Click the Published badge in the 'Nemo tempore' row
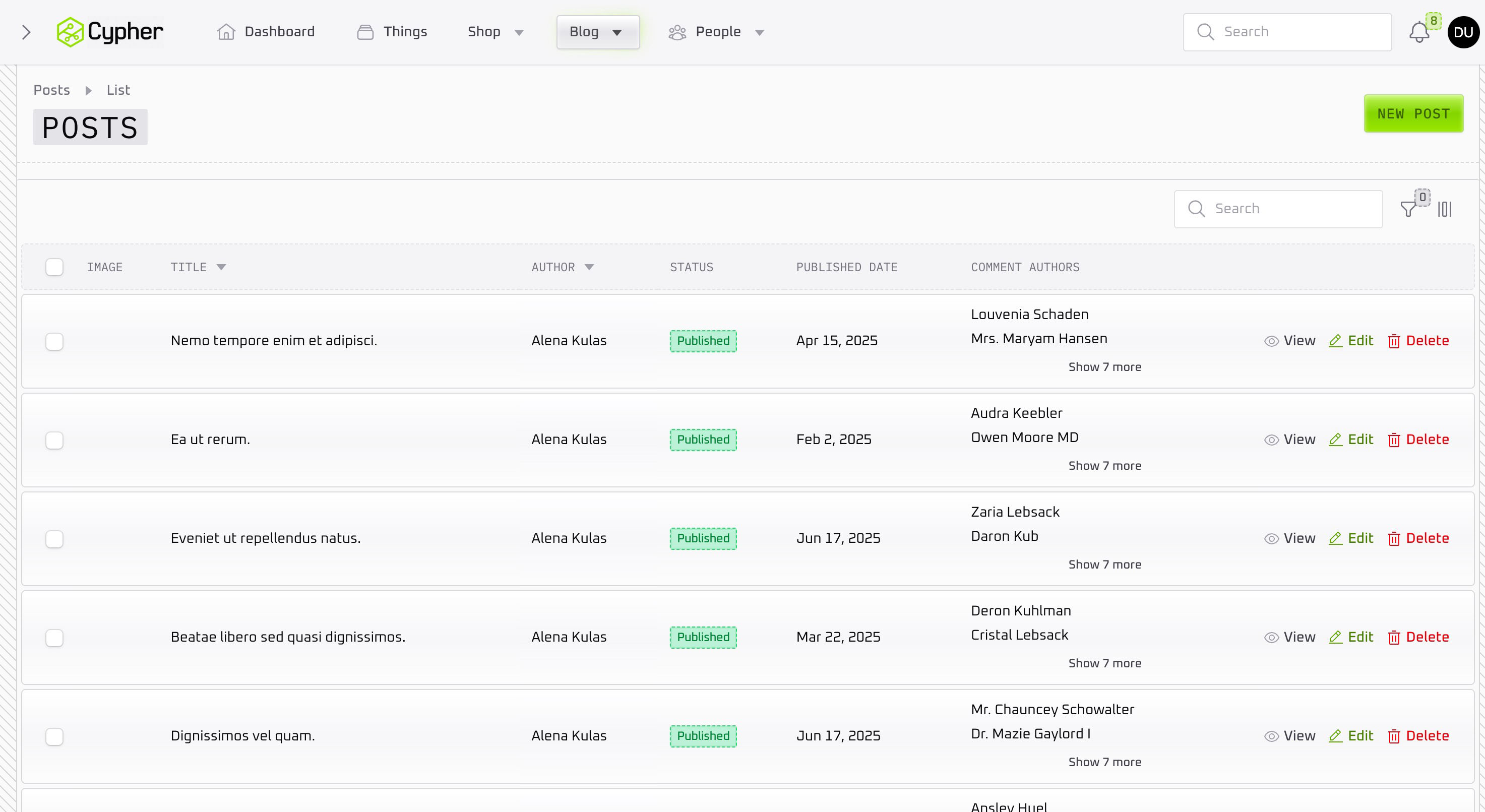 pos(703,341)
